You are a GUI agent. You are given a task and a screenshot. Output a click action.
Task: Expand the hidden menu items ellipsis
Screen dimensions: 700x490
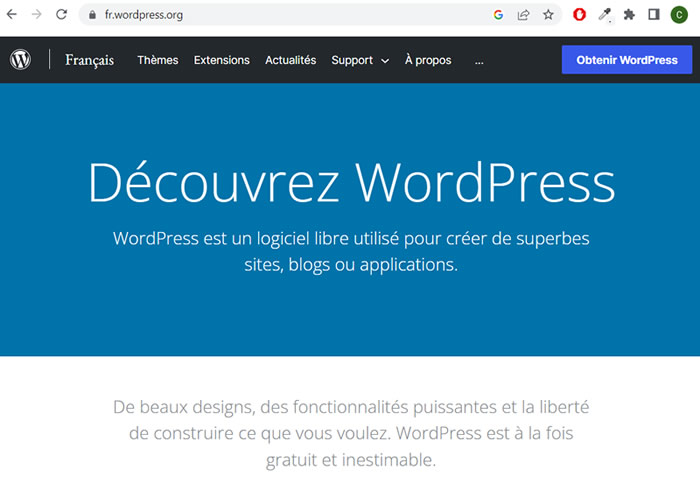point(479,60)
